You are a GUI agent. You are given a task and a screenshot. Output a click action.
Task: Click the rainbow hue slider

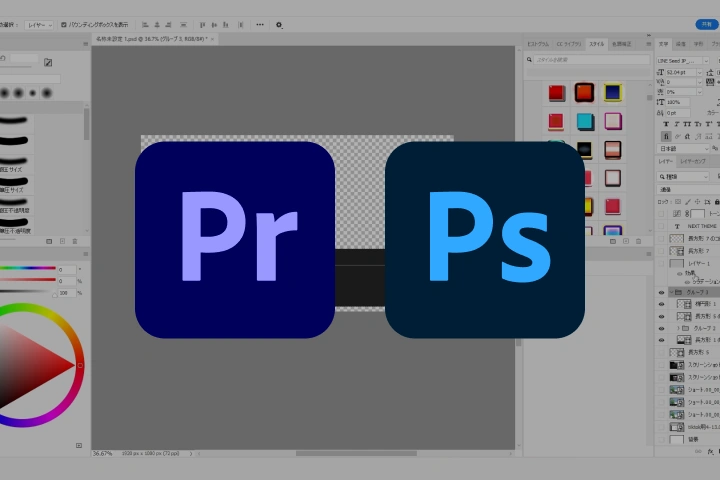coord(28,268)
